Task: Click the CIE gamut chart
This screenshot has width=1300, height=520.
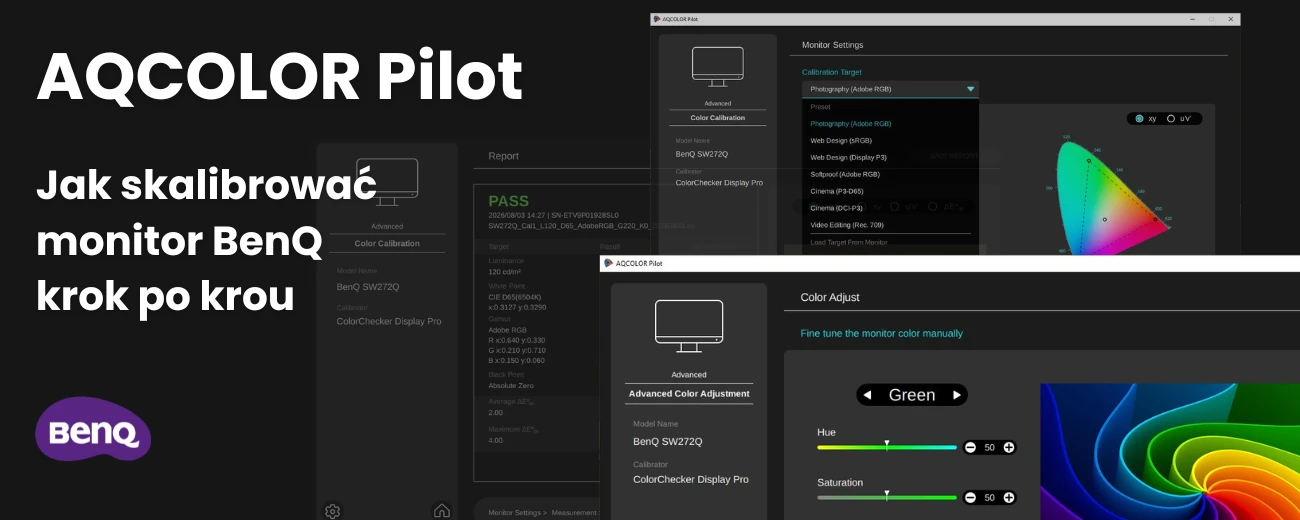Action: coord(1110,196)
